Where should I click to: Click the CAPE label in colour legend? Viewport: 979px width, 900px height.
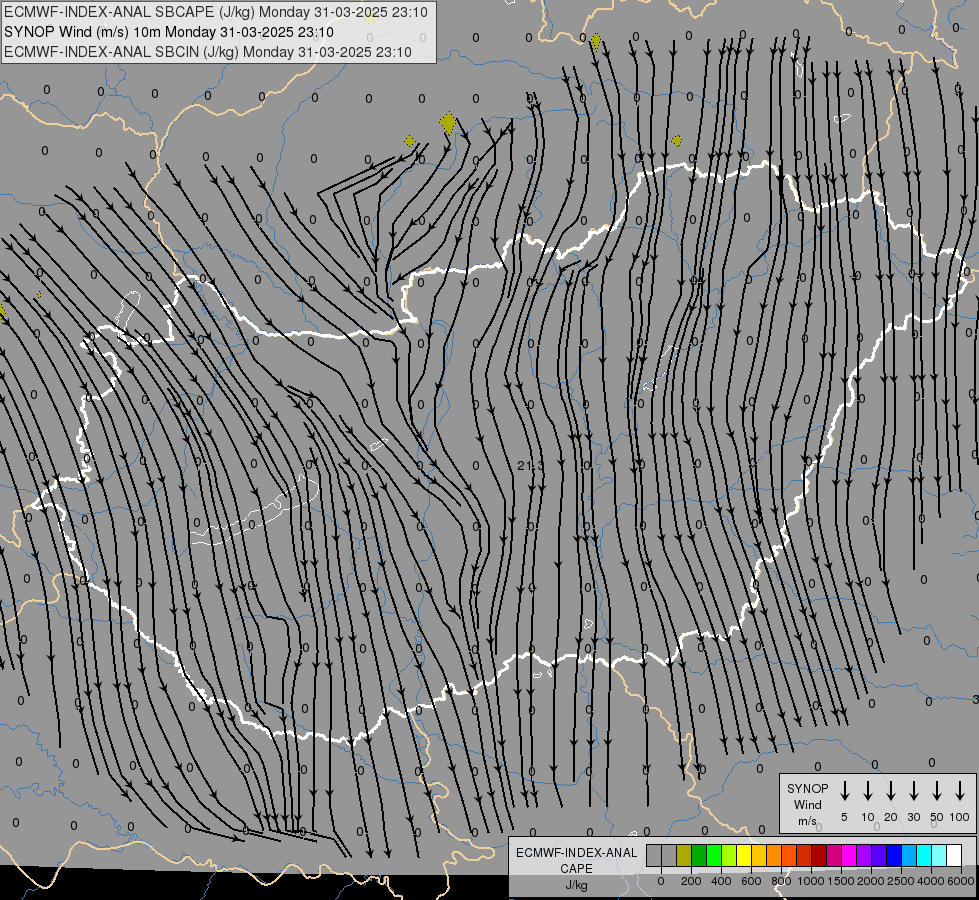tap(576, 869)
